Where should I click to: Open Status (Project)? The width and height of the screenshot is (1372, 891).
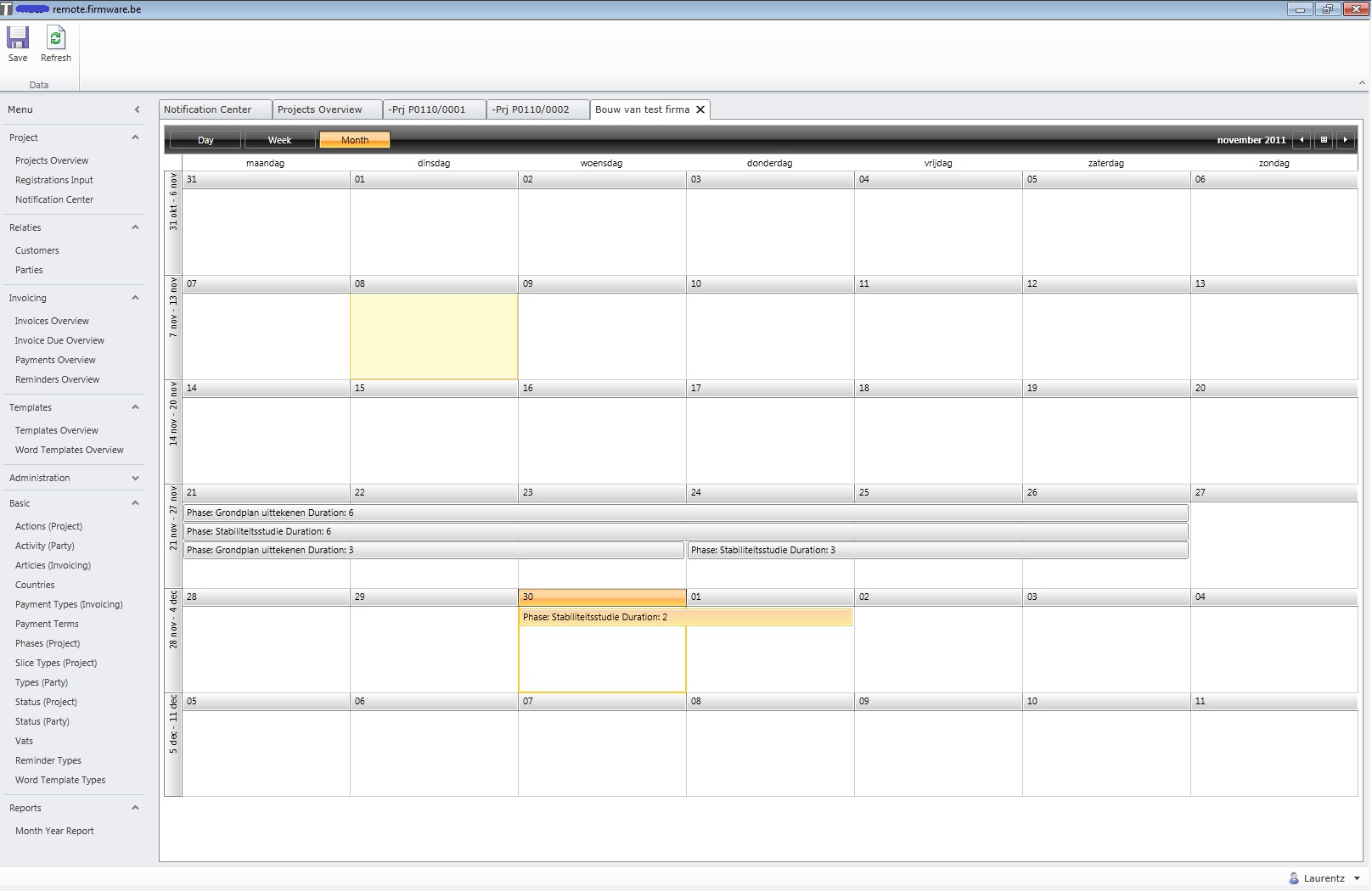tap(46, 702)
